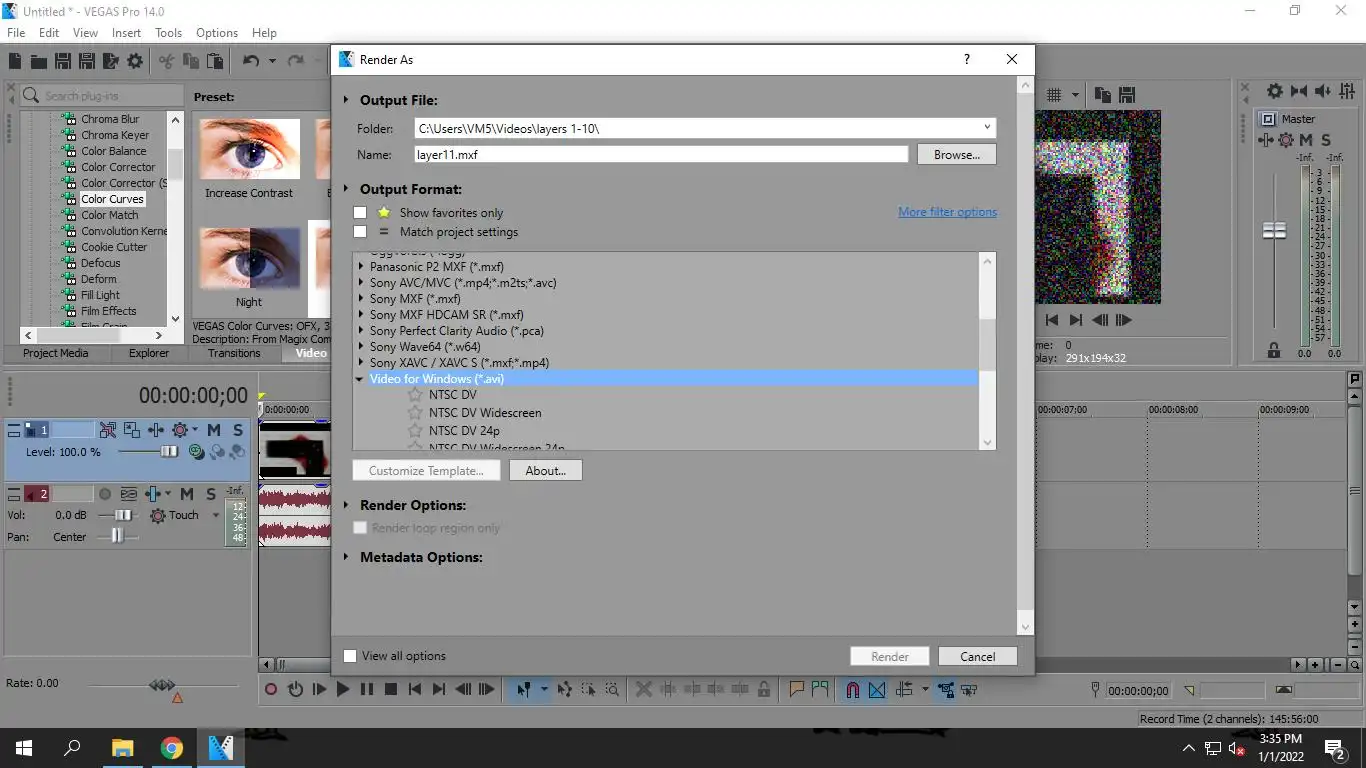Expand Sony XAVC / XAVC S formats

361,363
